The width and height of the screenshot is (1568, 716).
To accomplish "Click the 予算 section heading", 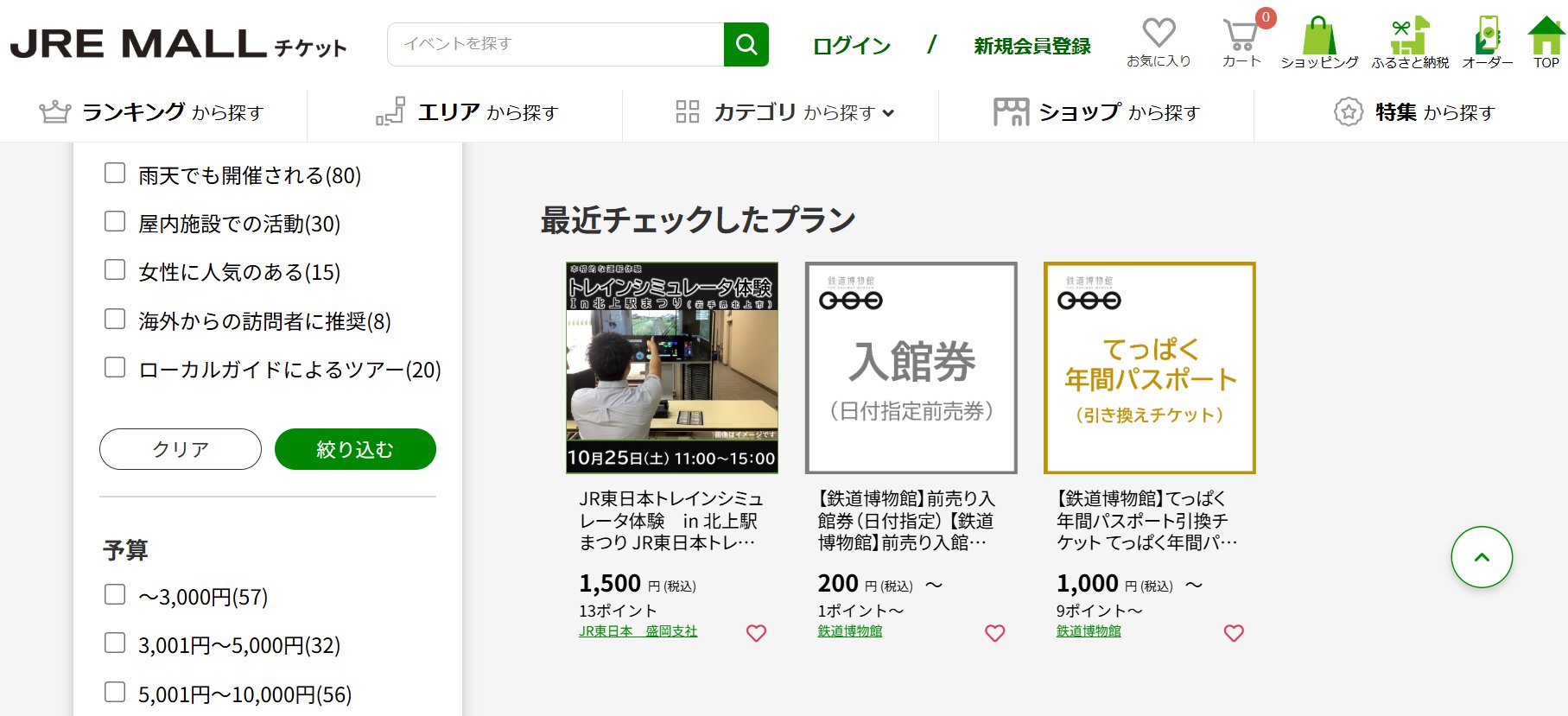I will click(126, 550).
